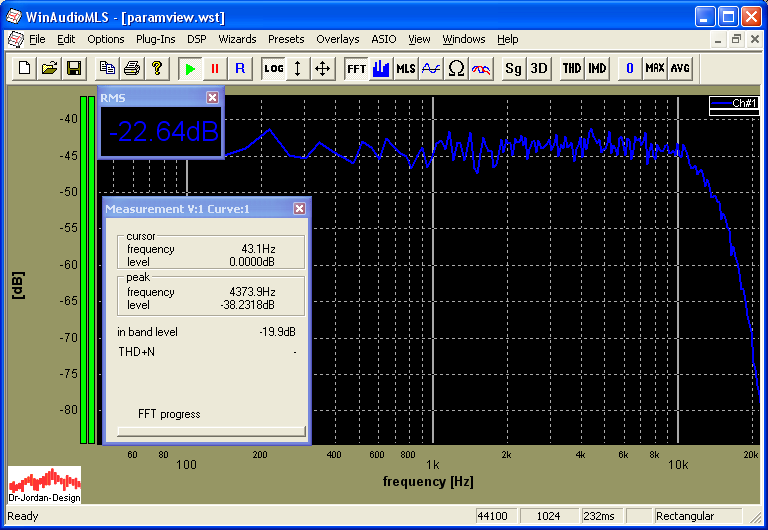Expand the Wizards menu

coord(237,39)
